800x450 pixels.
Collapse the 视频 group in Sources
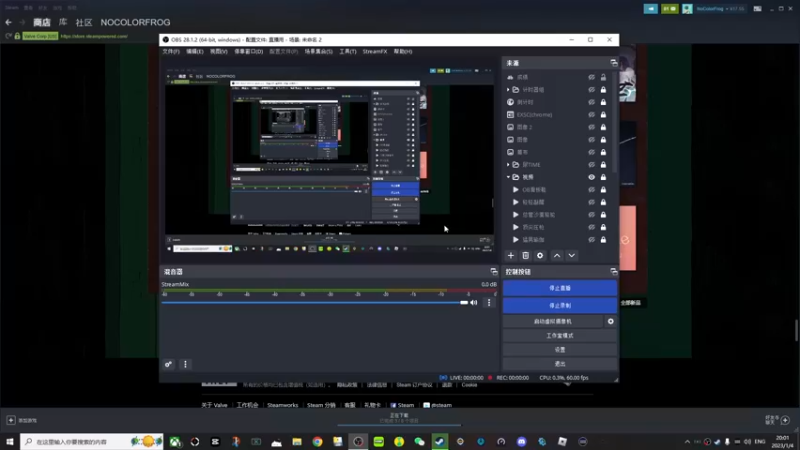508,177
